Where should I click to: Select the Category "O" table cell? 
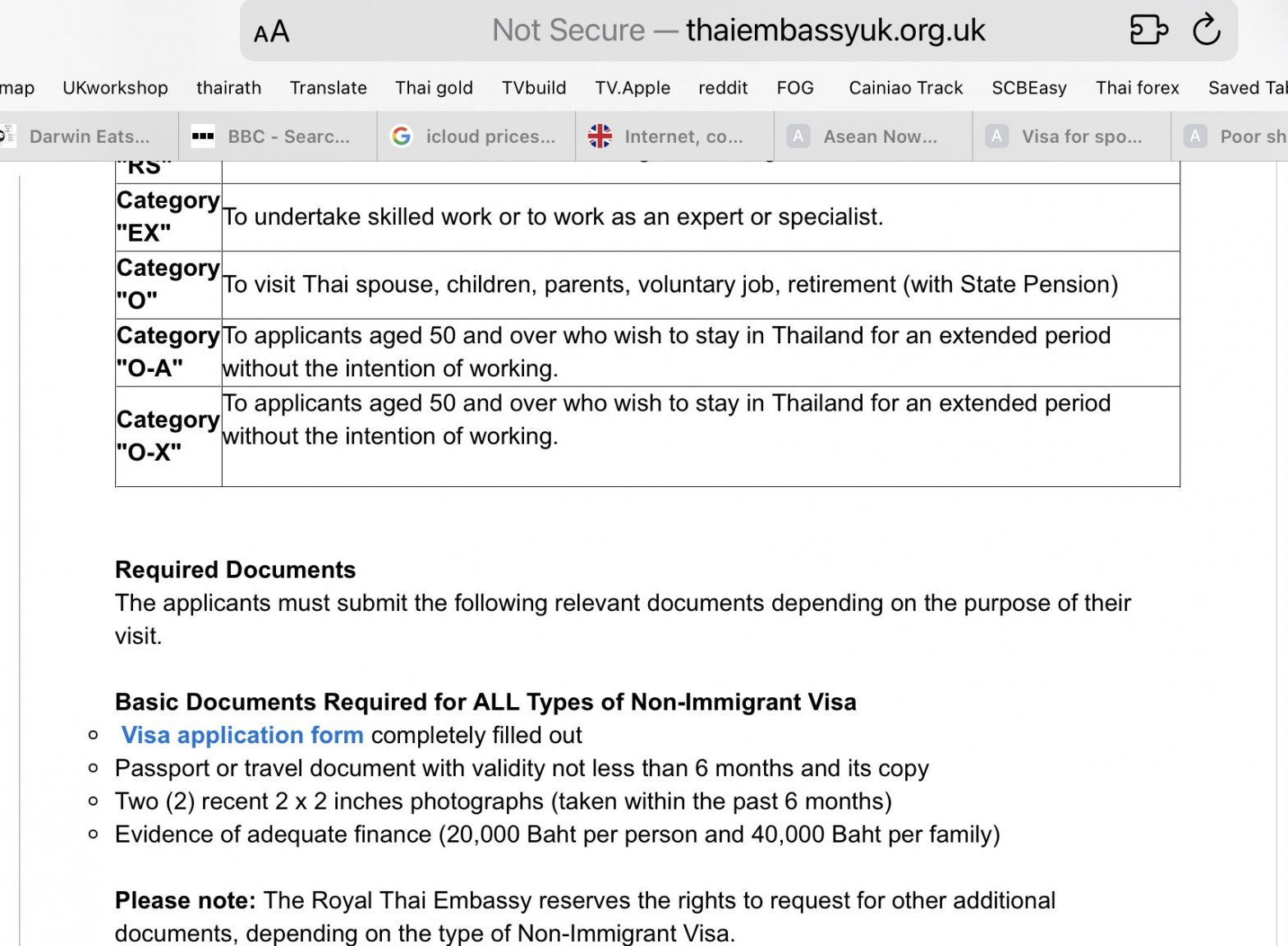168,285
